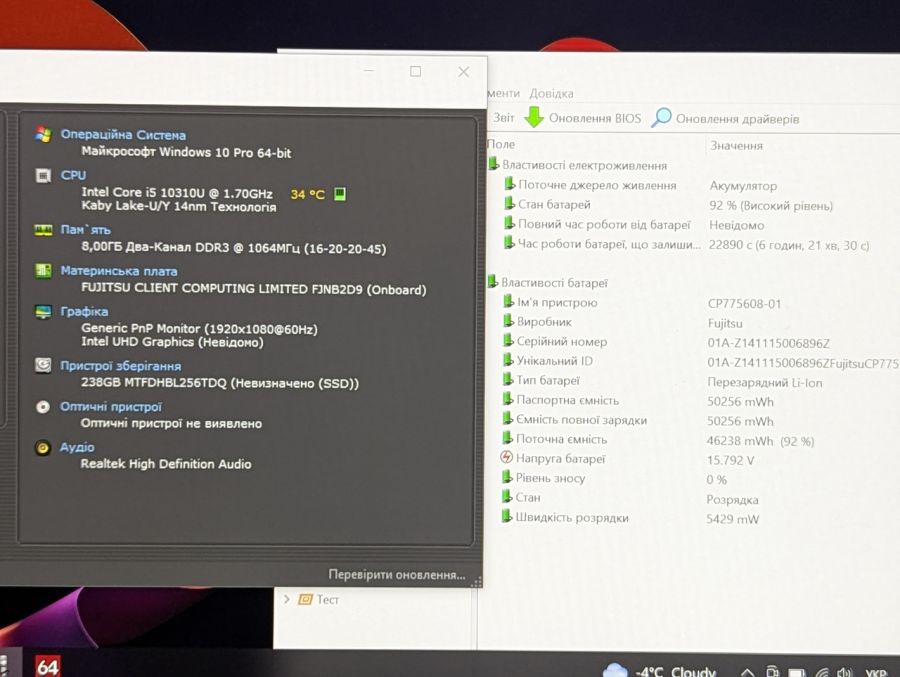Click the value 5429 mW
Image resolution: width=900 pixels, height=677 pixels.
(x=732, y=519)
